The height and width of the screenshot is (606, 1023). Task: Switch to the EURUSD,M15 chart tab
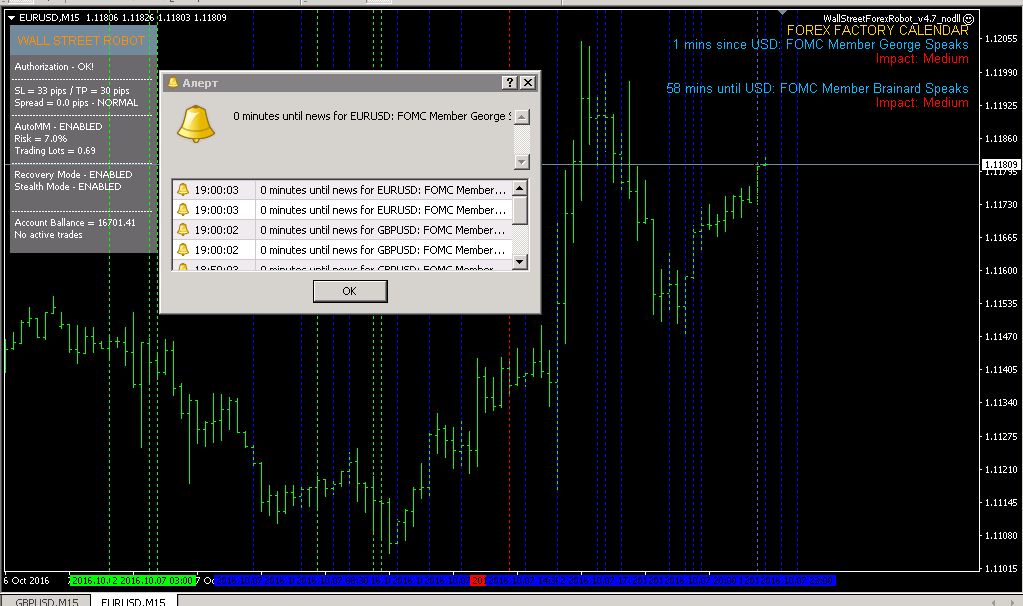tap(133, 601)
